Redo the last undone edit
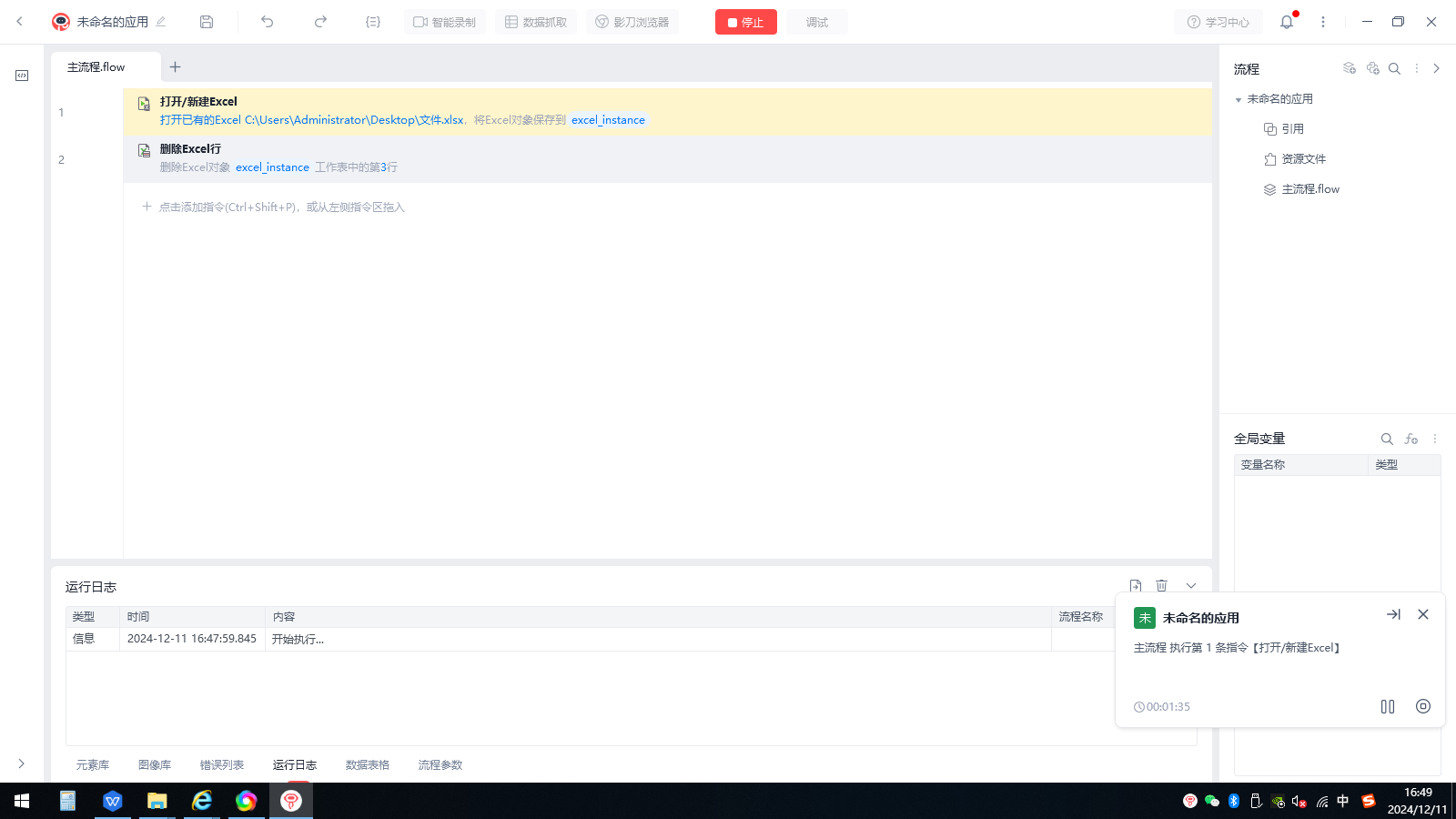 coord(320,22)
